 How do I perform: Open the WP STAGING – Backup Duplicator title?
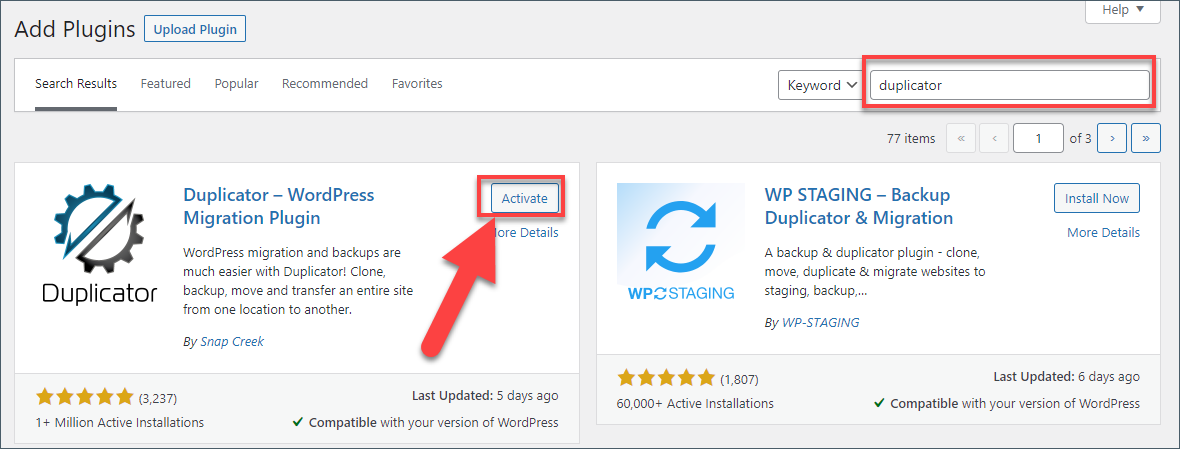point(859,206)
